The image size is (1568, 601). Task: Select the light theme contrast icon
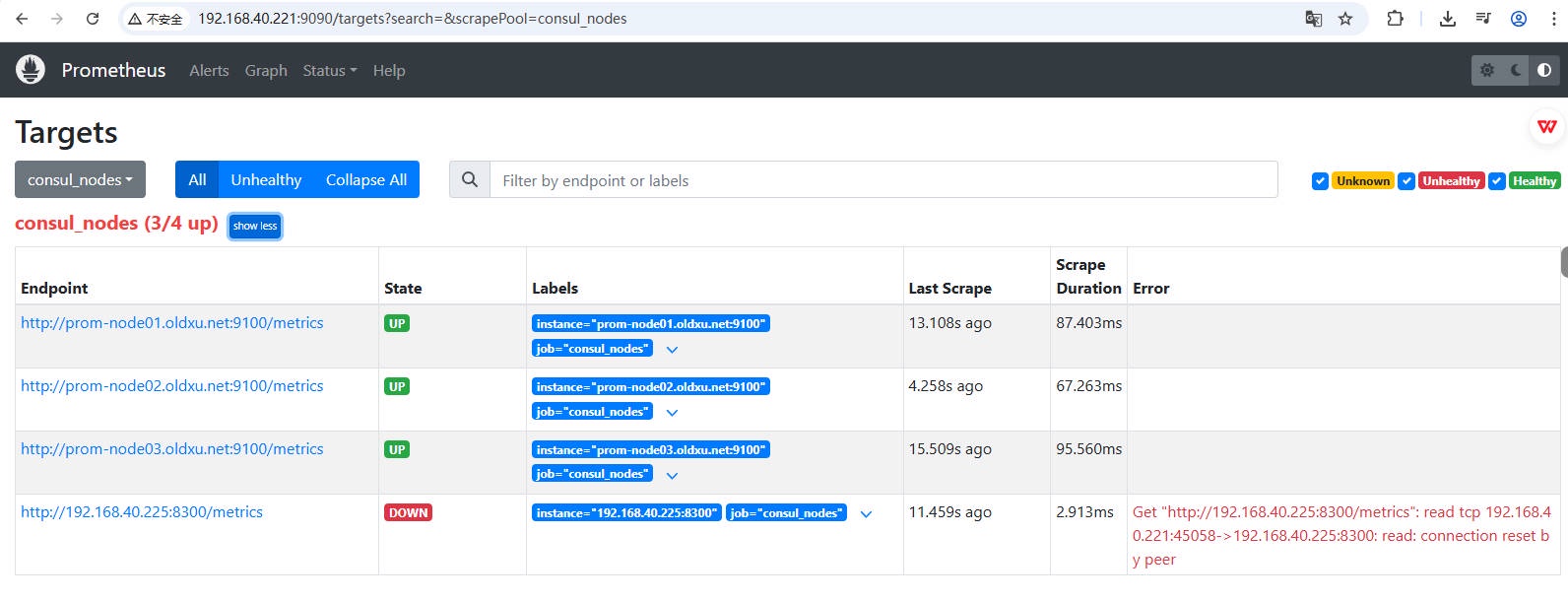1543,70
